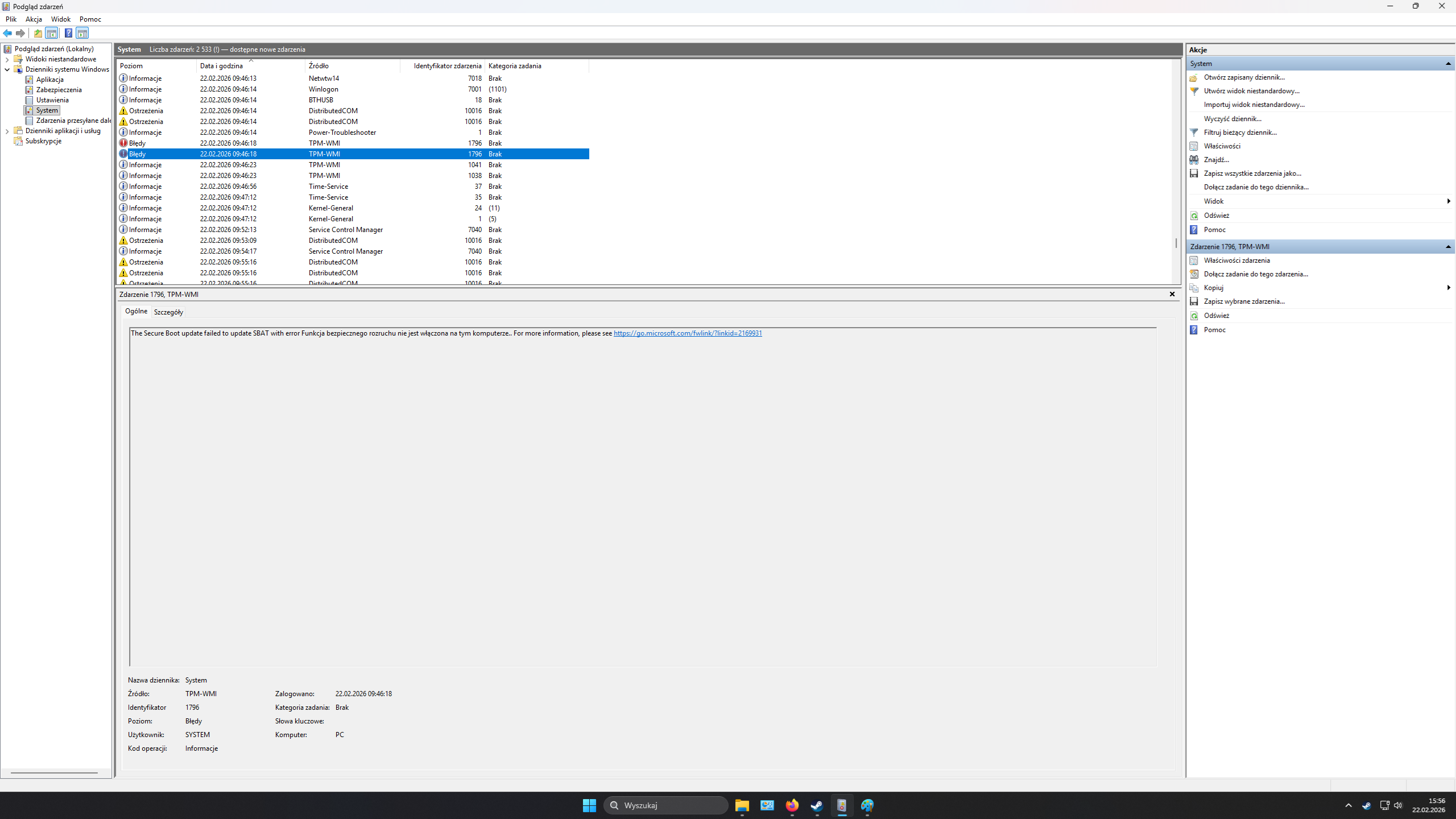Open the go.microsoft.com fwlink hyperlink

tap(687, 333)
